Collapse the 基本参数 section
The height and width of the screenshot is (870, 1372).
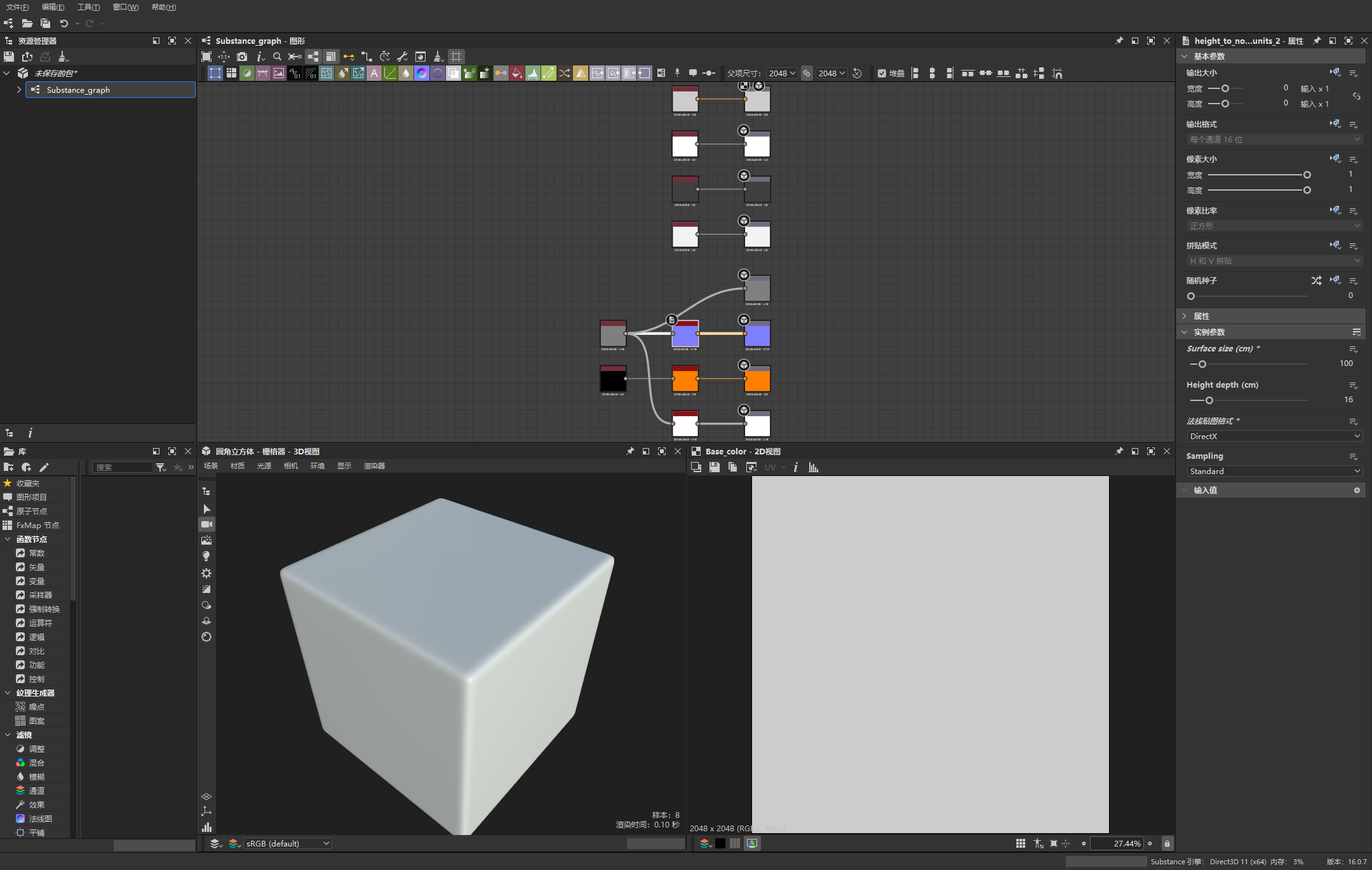click(1185, 57)
